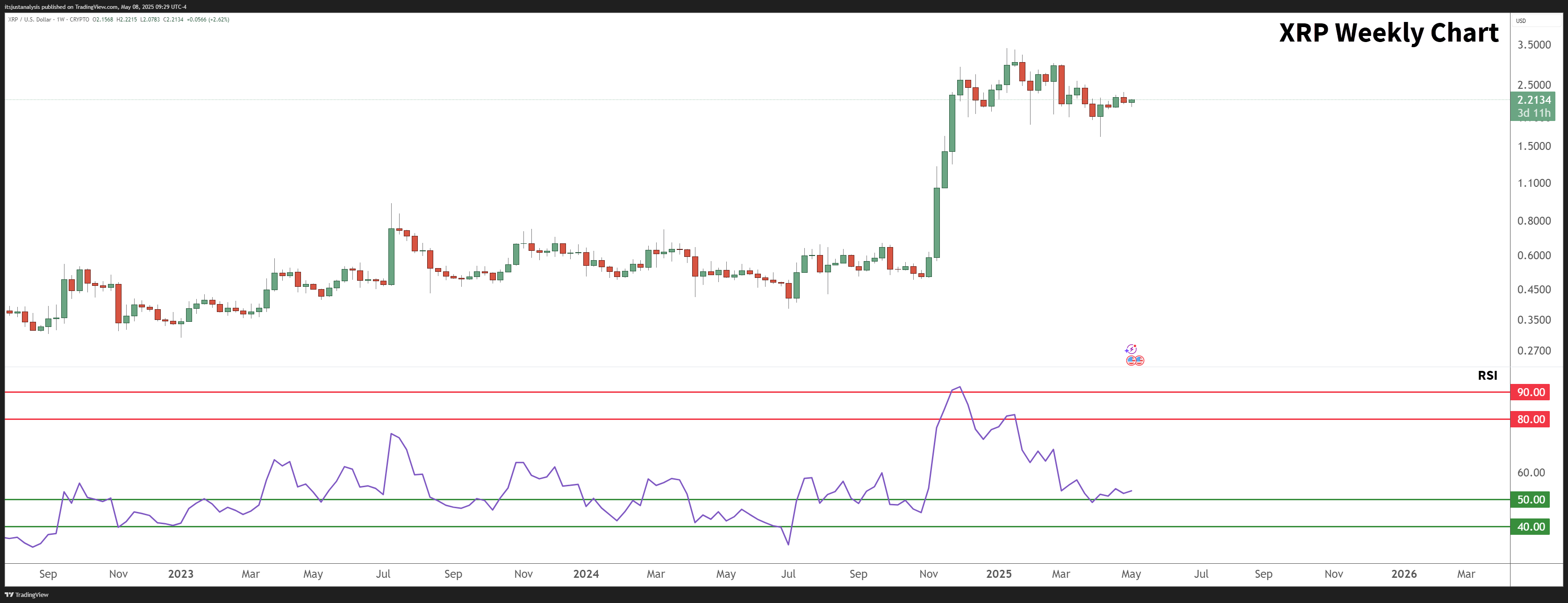Click the left US flag economic event icon
Image resolution: width=1568 pixels, height=603 pixels.
pos(1131,361)
